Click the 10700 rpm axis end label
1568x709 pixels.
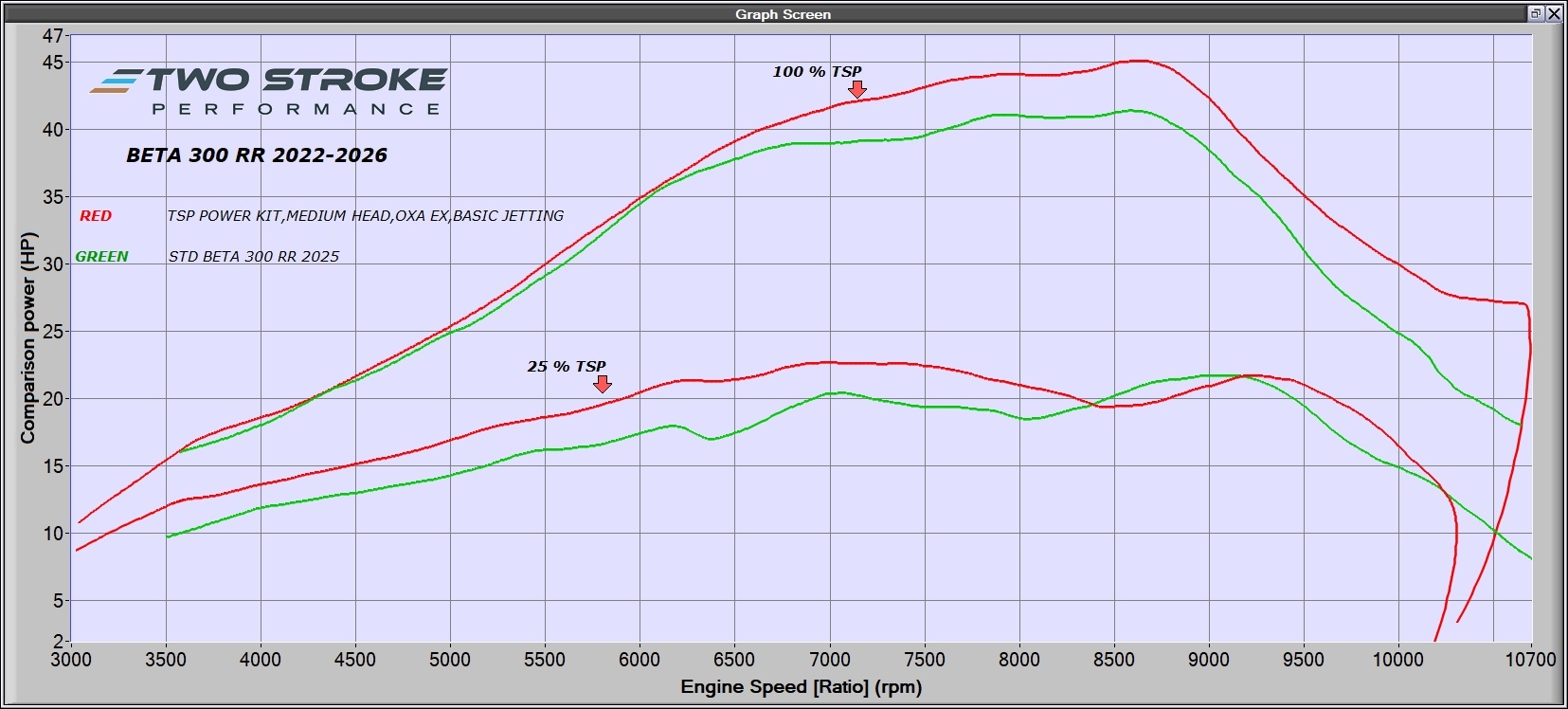coord(1530,660)
